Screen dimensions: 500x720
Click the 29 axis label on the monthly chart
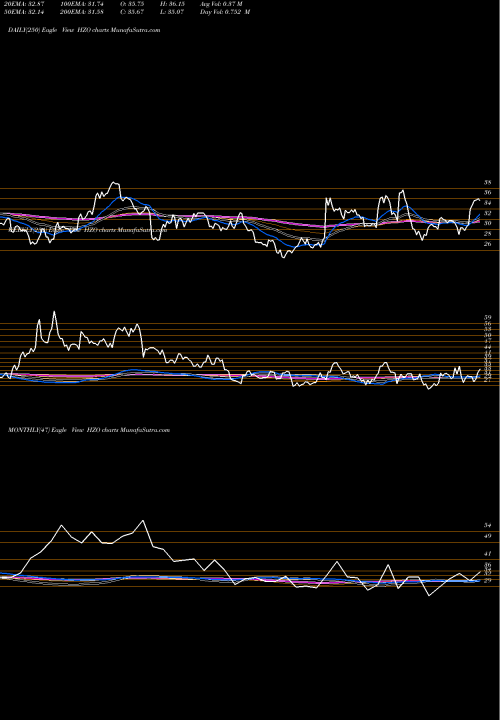click(488, 581)
